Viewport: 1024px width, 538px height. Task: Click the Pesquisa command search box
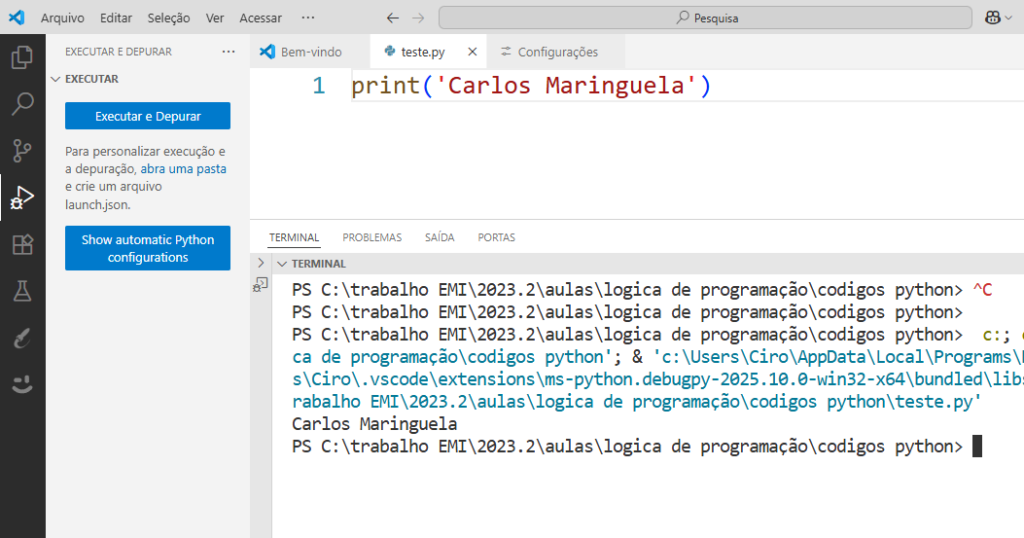(705, 18)
